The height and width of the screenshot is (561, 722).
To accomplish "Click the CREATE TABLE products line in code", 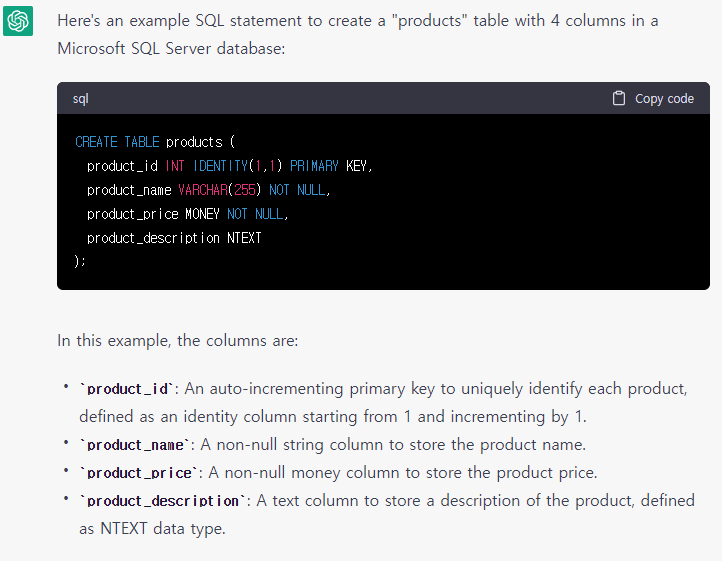I will [155, 142].
